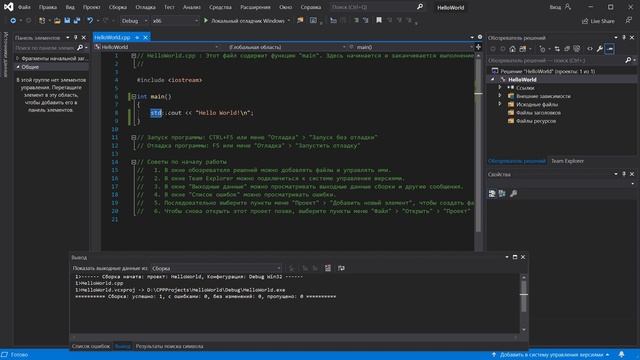Start debugging with the green play icon

[x=206, y=20]
